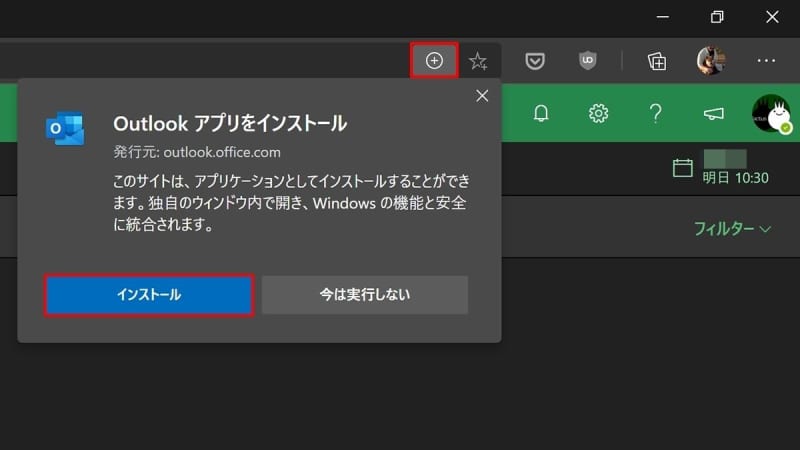Expand the フィルター dropdown
This screenshot has width=800, height=450.
tap(732, 229)
